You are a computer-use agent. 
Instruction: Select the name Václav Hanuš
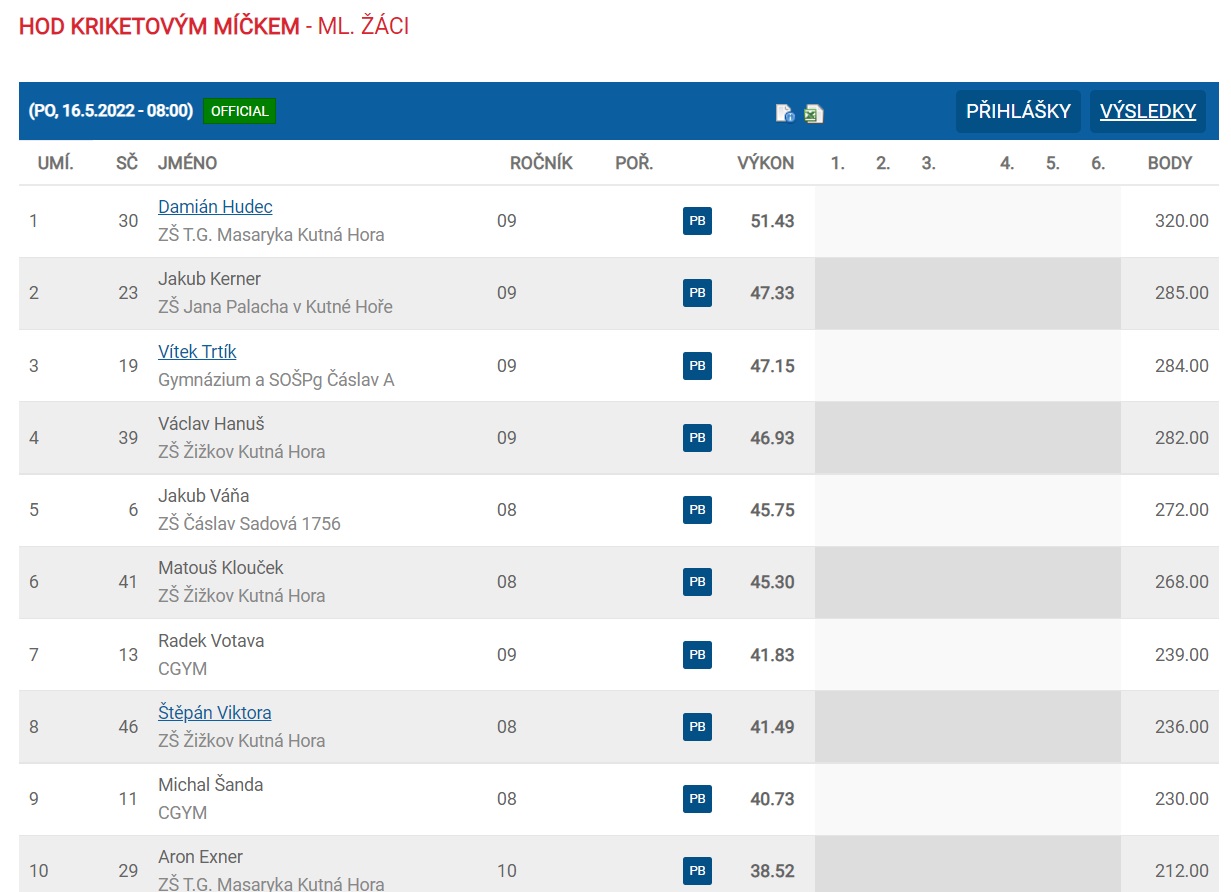(211, 424)
